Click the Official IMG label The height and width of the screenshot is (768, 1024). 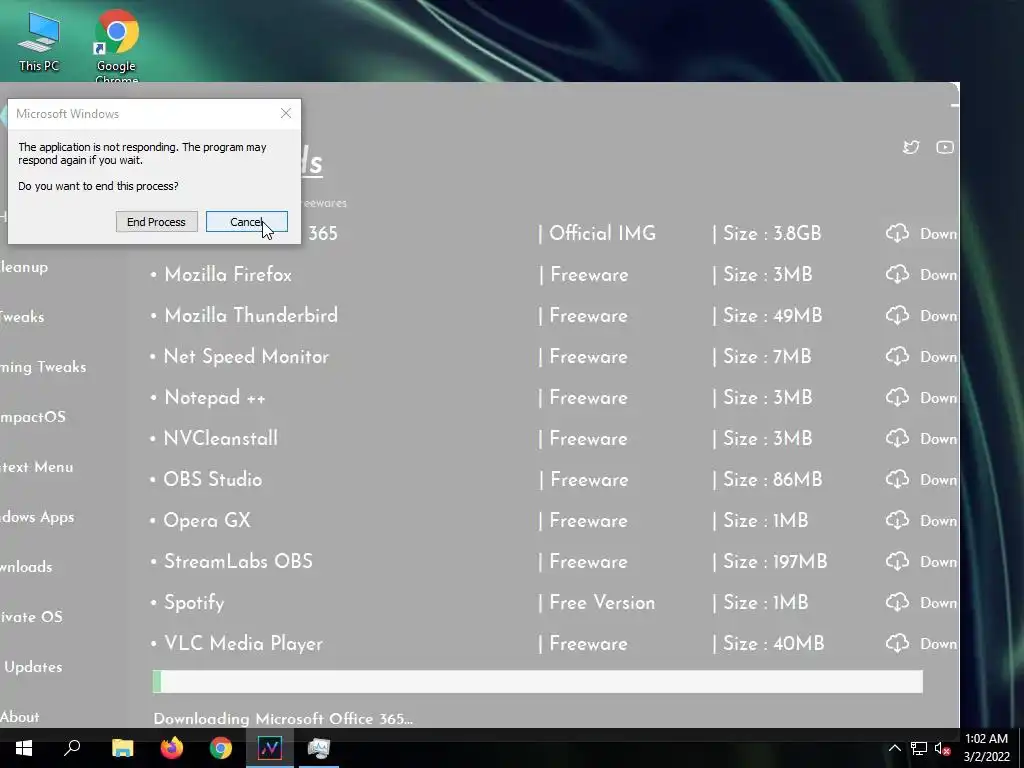602,233
